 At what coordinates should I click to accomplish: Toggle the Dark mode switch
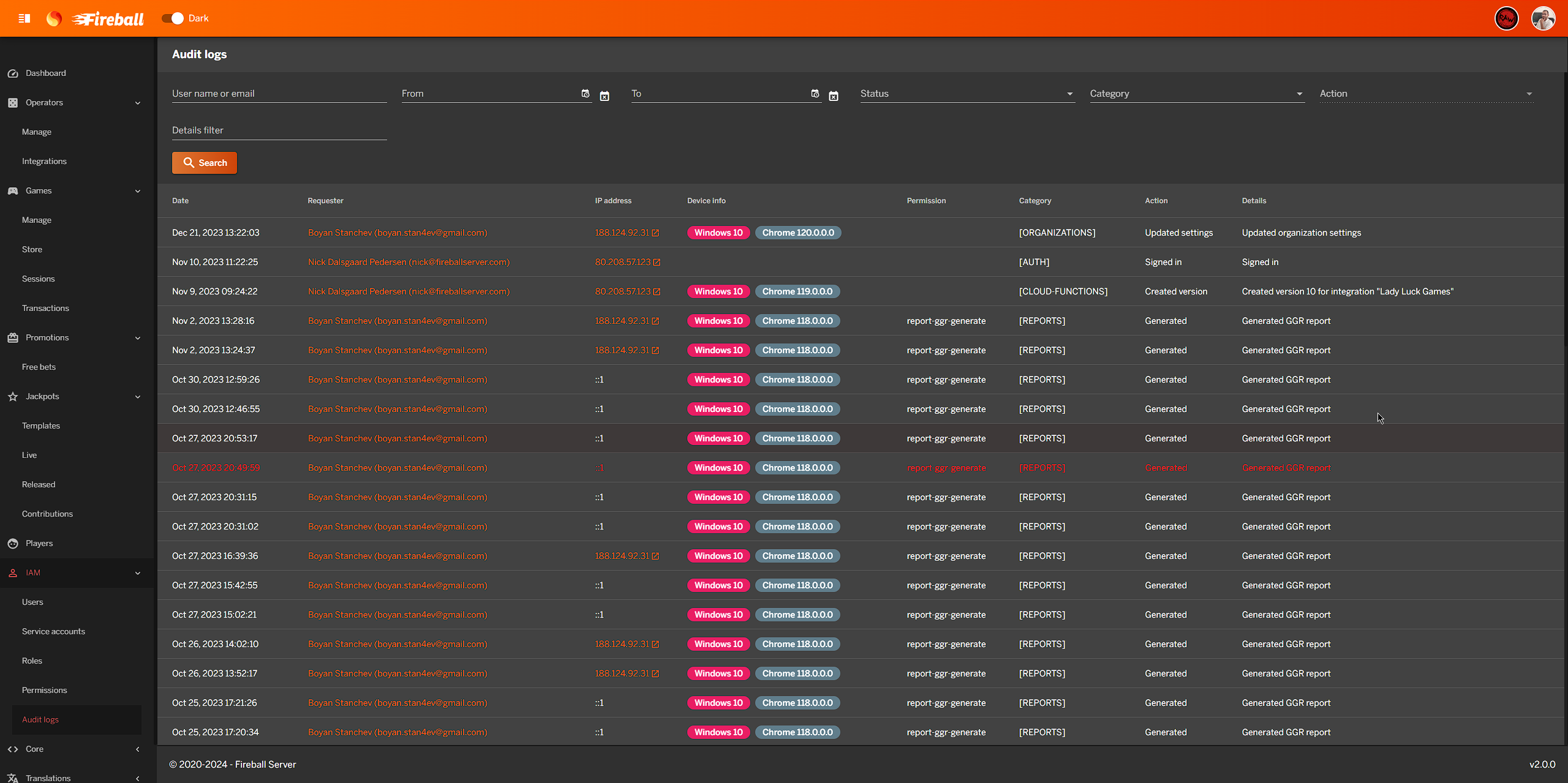[x=172, y=18]
